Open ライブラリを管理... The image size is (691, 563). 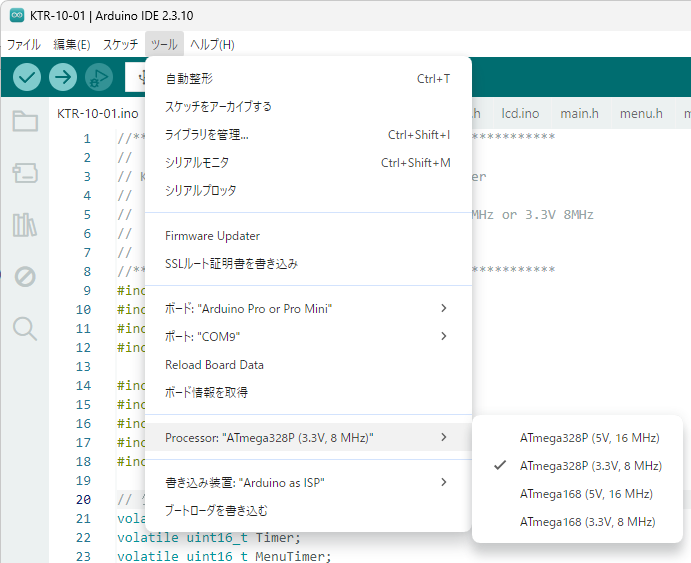click(x=308, y=135)
